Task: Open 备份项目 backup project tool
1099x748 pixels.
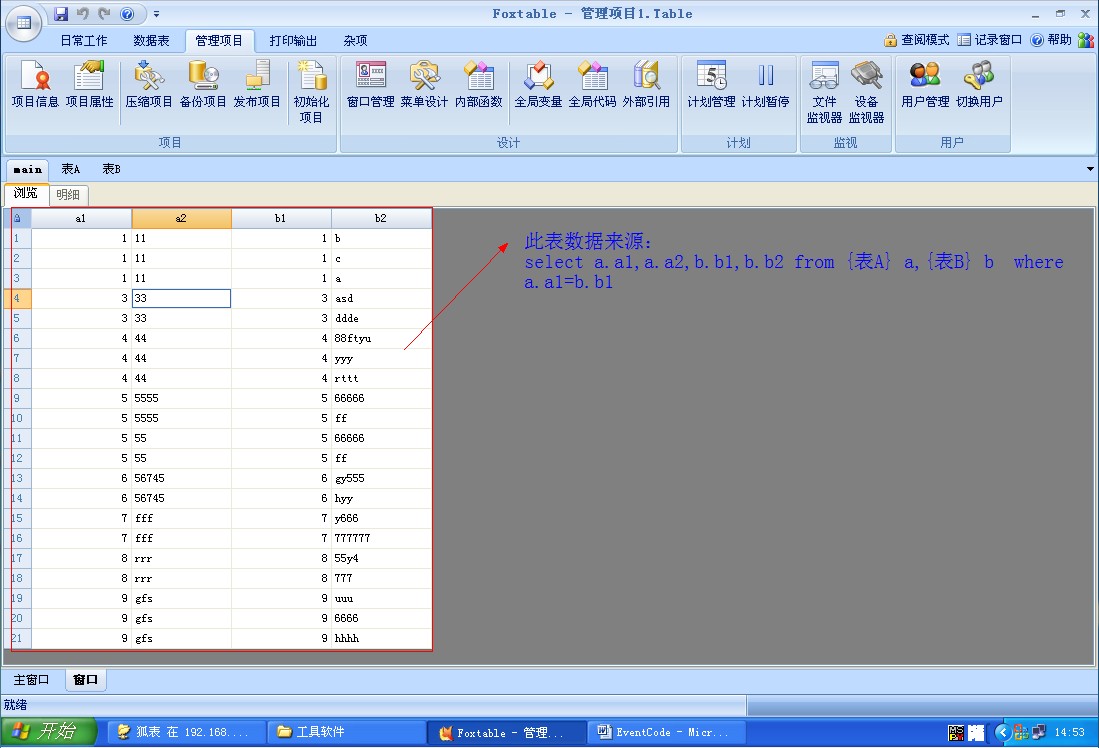Action: (203, 84)
